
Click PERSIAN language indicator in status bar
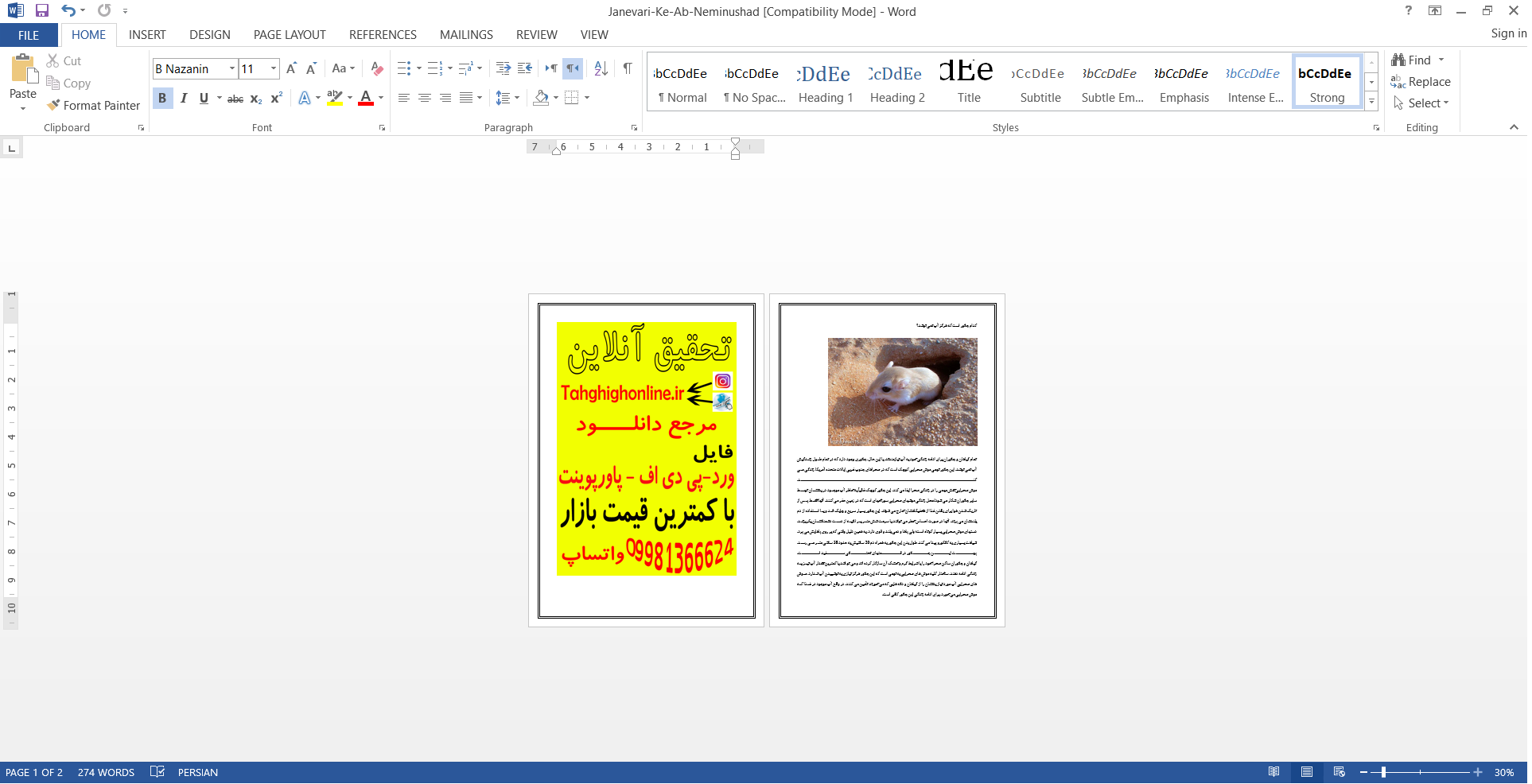pos(198,772)
